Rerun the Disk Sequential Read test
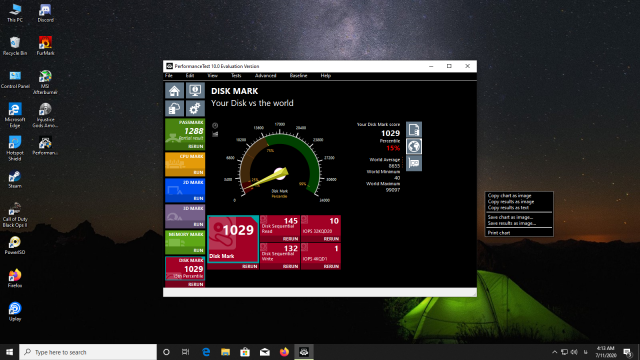640x360 pixels. pyautogui.click(x=290, y=239)
